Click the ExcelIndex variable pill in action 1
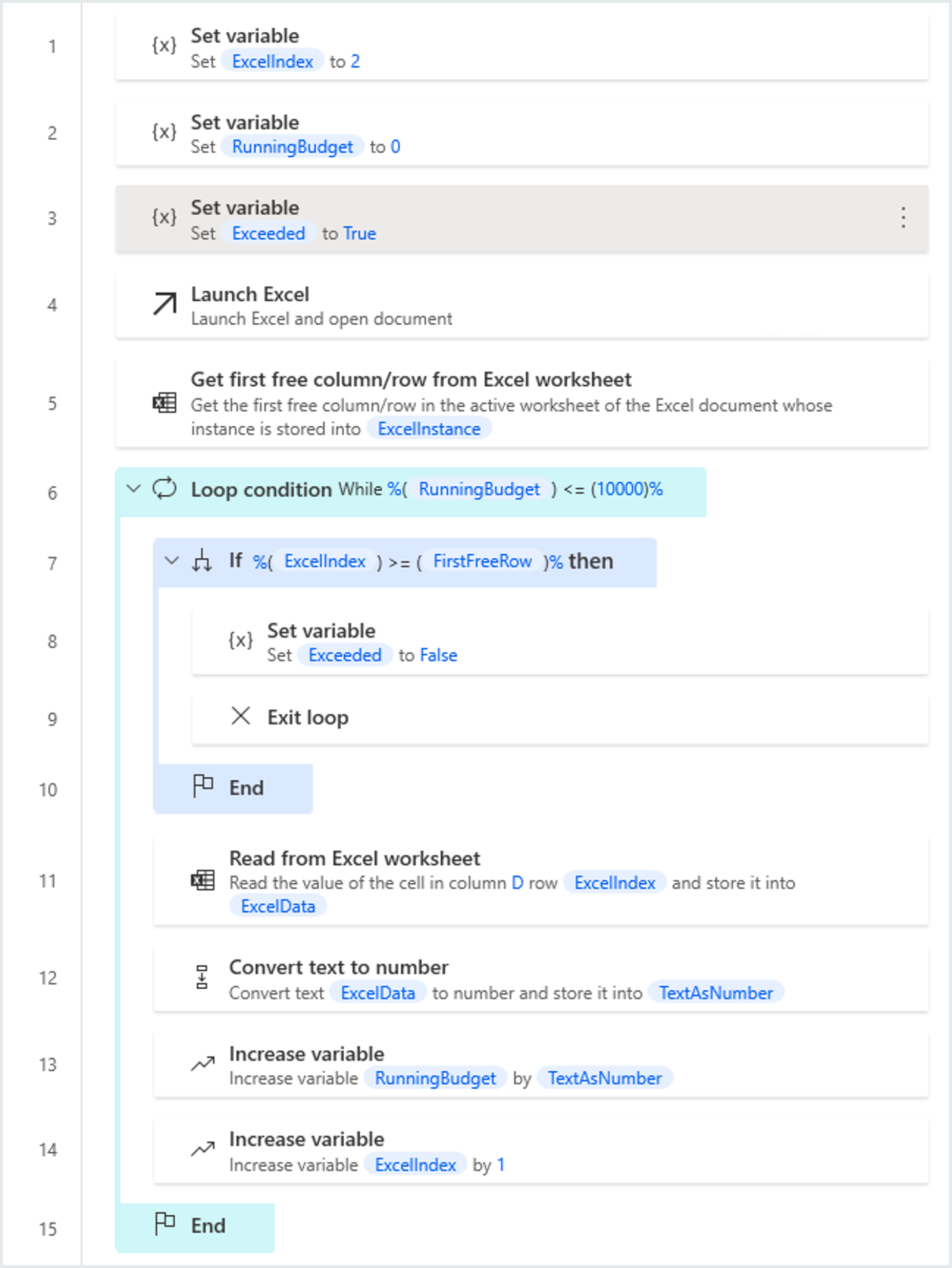The image size is (952, 1268). [x=274, y=61]
